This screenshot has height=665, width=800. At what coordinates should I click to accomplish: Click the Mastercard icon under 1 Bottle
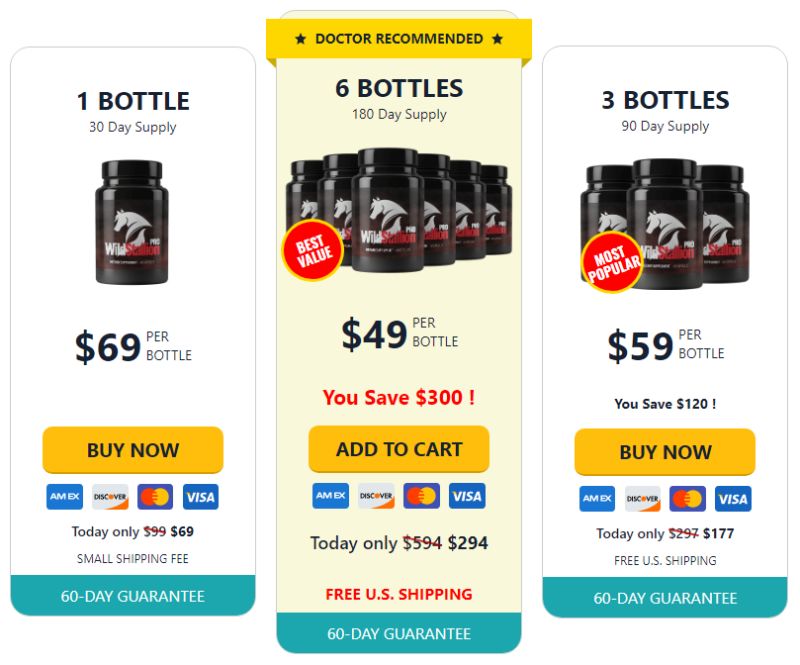[155, 497]
